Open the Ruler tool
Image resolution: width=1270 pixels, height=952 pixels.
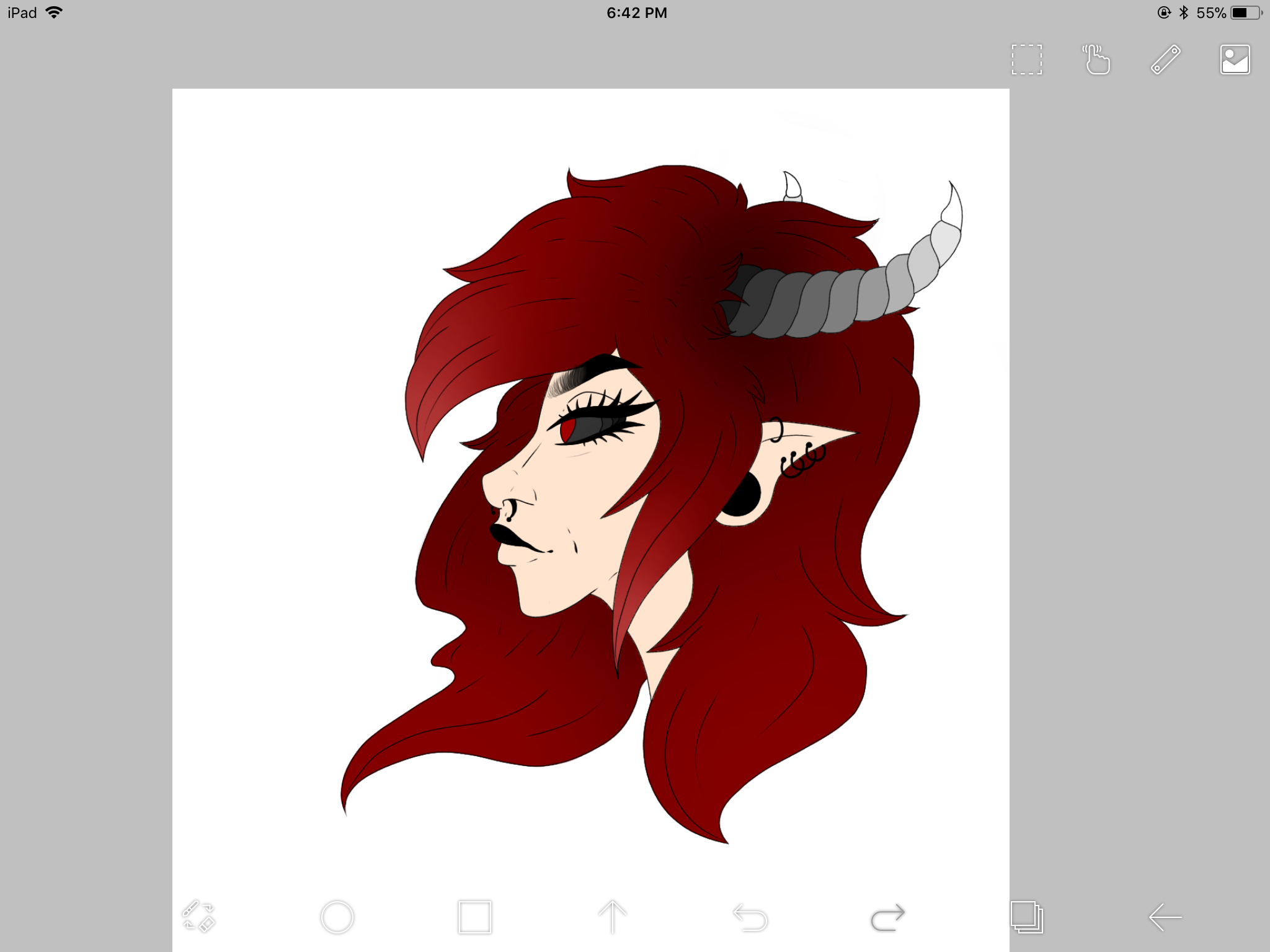tap(1166, 59)
